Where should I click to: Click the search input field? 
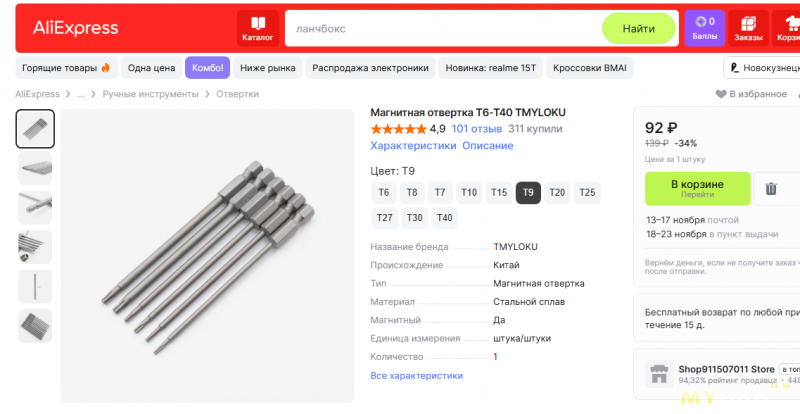pos(444,29)
